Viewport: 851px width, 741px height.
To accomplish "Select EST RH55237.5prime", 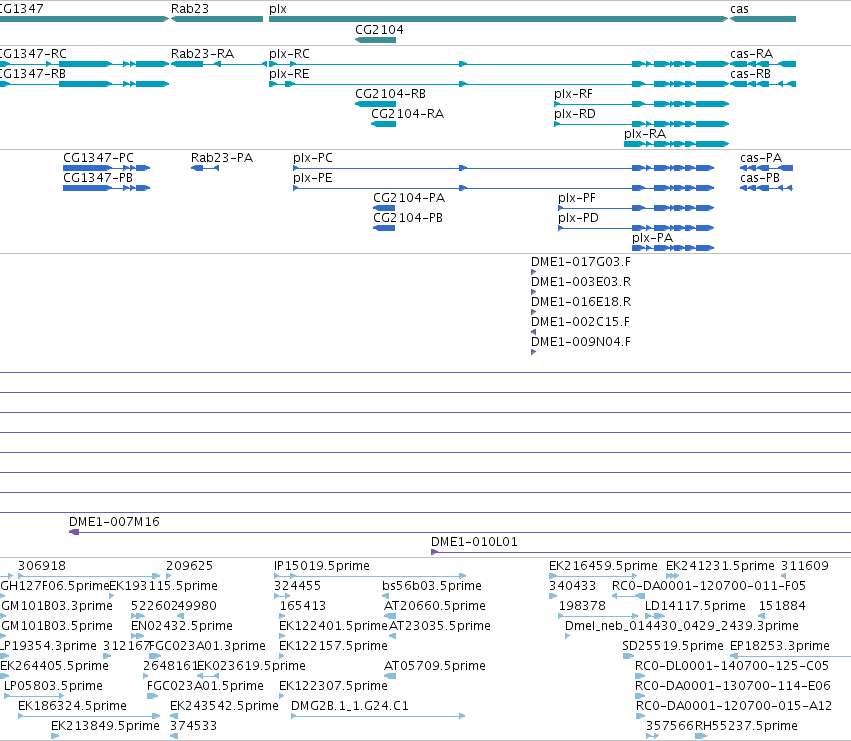I will point(746,727).
